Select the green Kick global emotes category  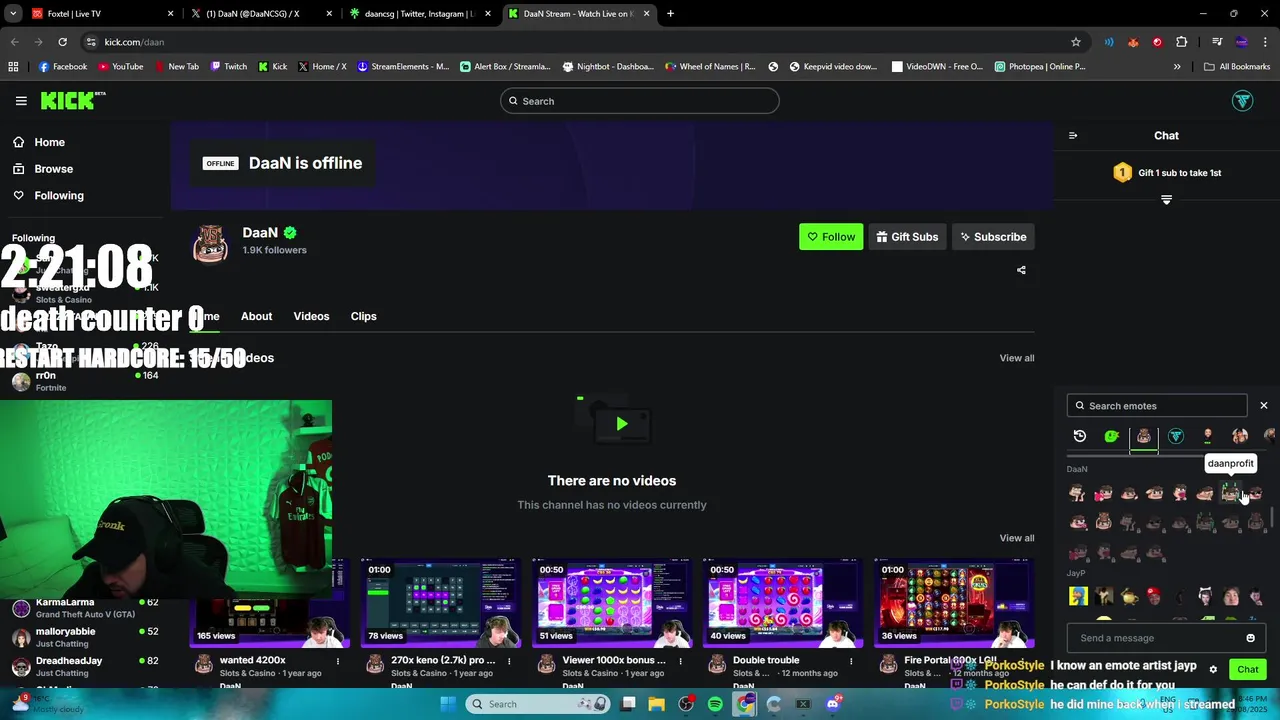pyautogui.click(x=1112, y=436)
